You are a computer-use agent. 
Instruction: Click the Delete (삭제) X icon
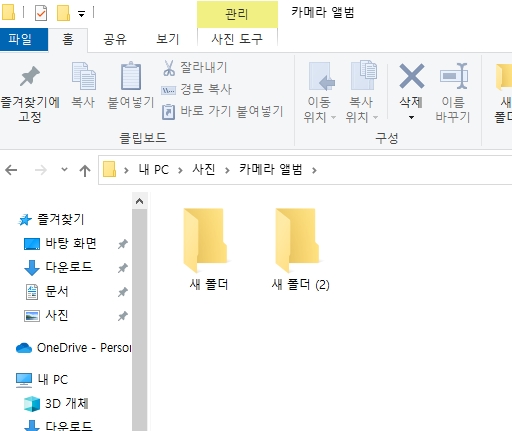pos(412,76)
